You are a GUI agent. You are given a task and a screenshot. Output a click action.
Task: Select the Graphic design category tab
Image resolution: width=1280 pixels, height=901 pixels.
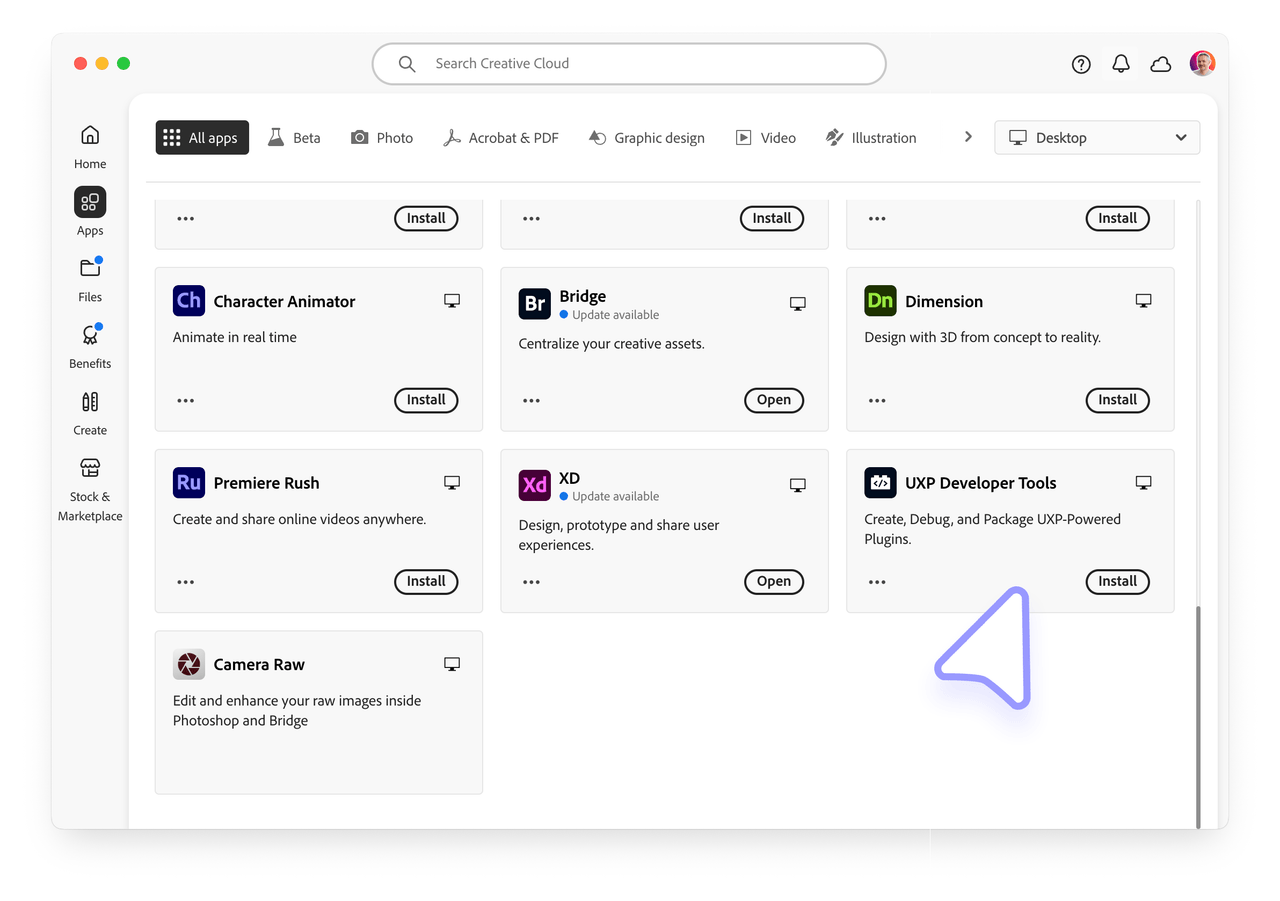[646, 138]
